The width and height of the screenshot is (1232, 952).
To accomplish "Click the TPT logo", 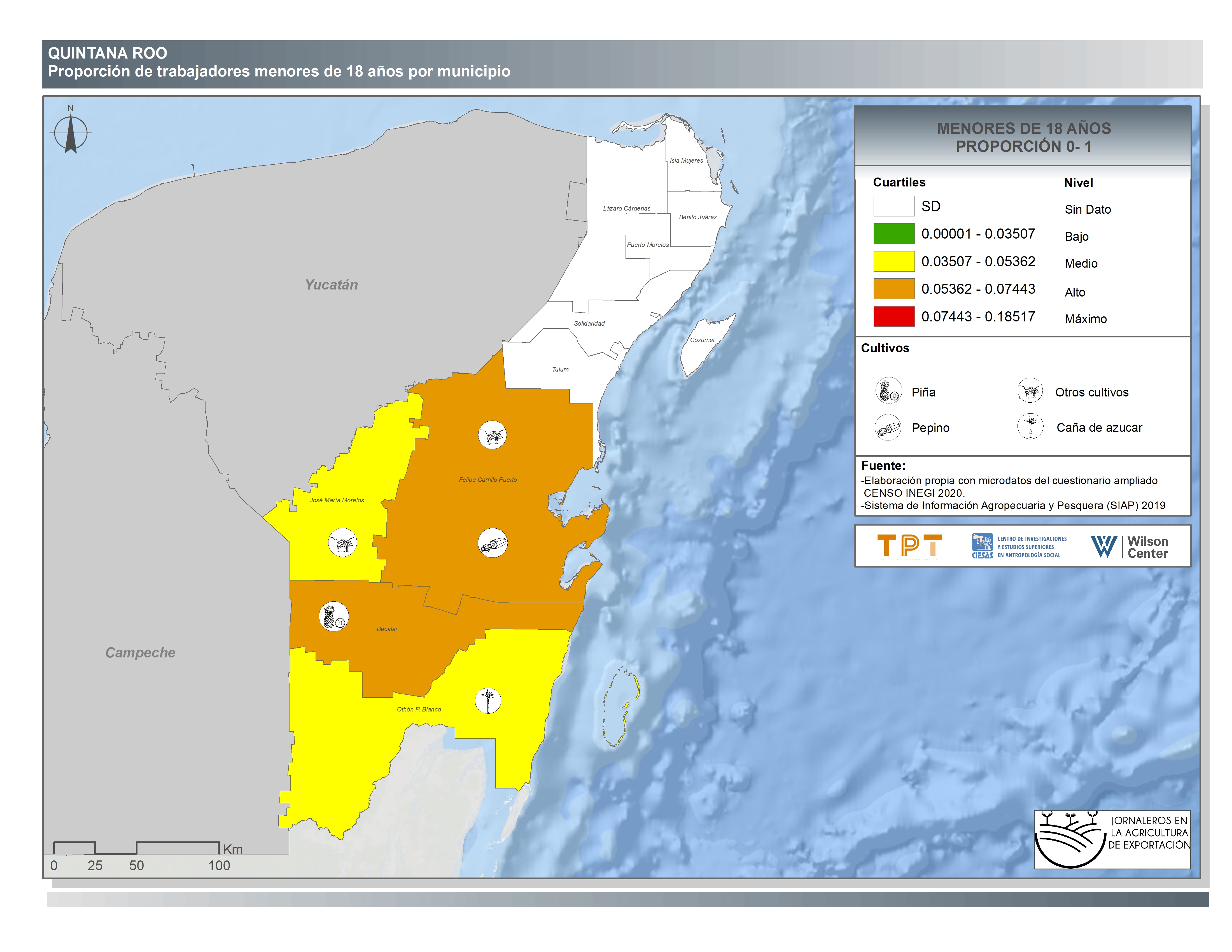I will [909, 546].
